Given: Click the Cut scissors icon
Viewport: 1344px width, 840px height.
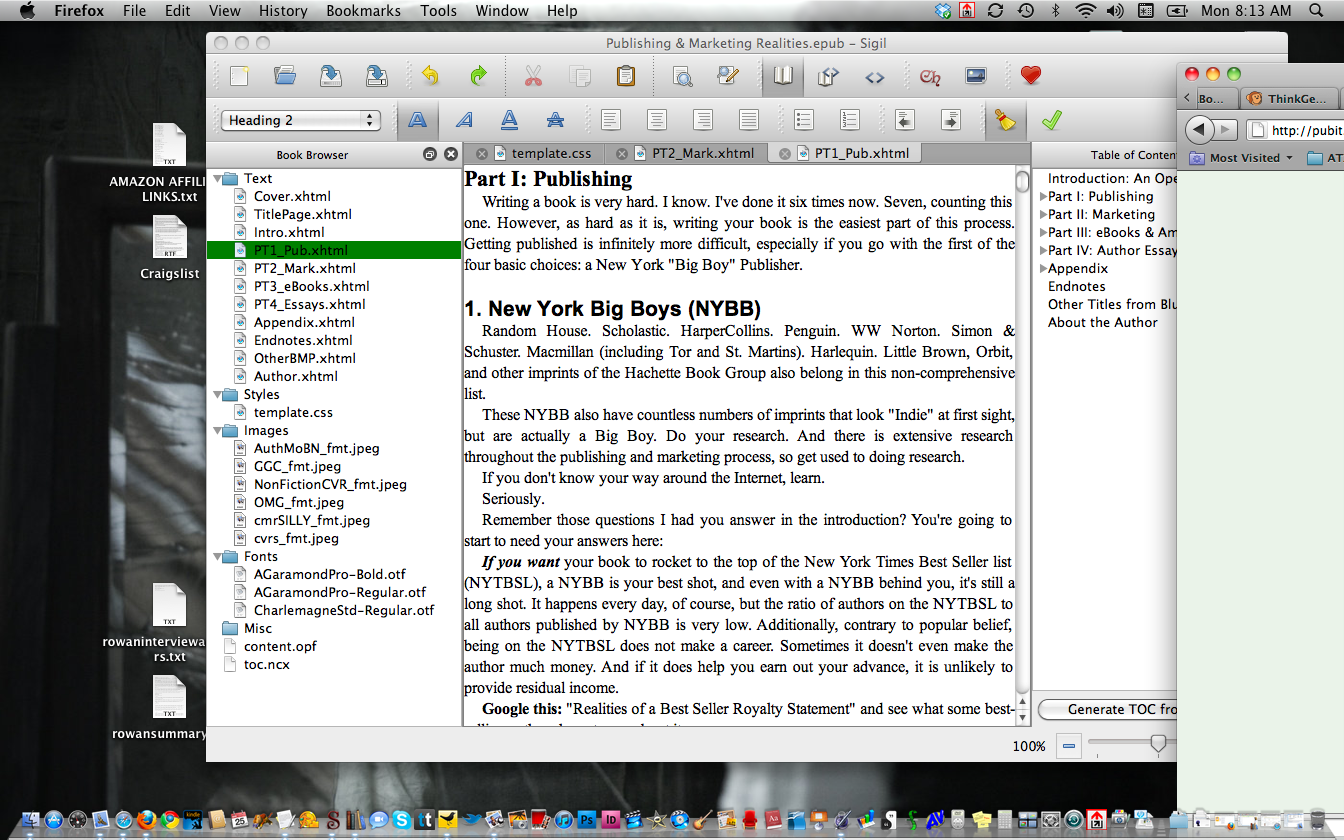Looking at the screenshot, I should [533, 76].
